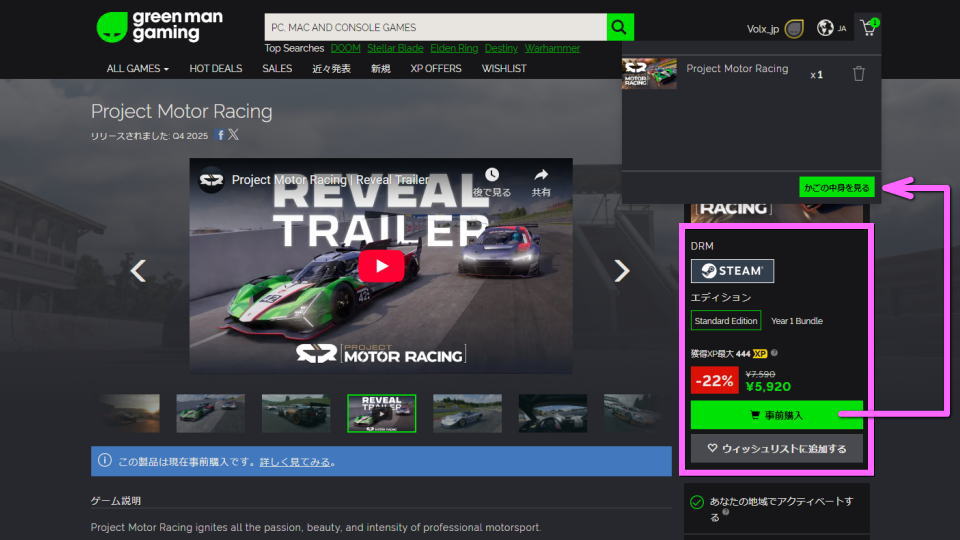Click the watch later clock icon

tap(492, 175)
